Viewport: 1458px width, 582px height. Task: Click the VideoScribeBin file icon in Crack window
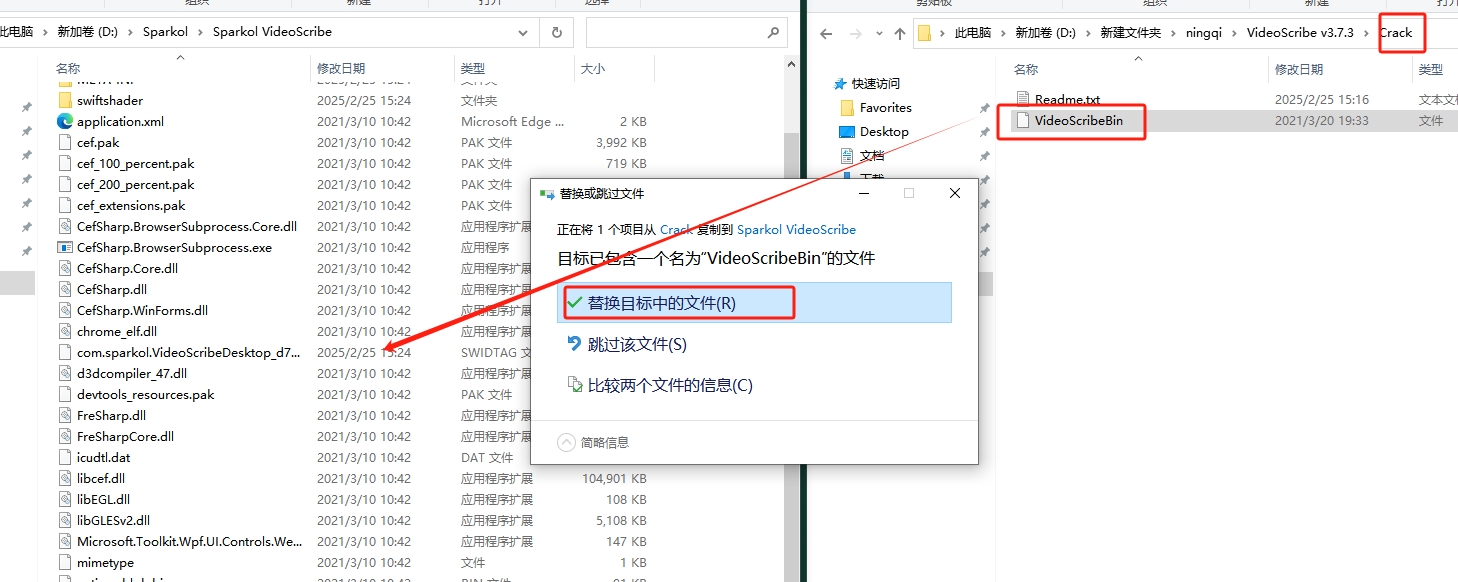point(1022,120)
